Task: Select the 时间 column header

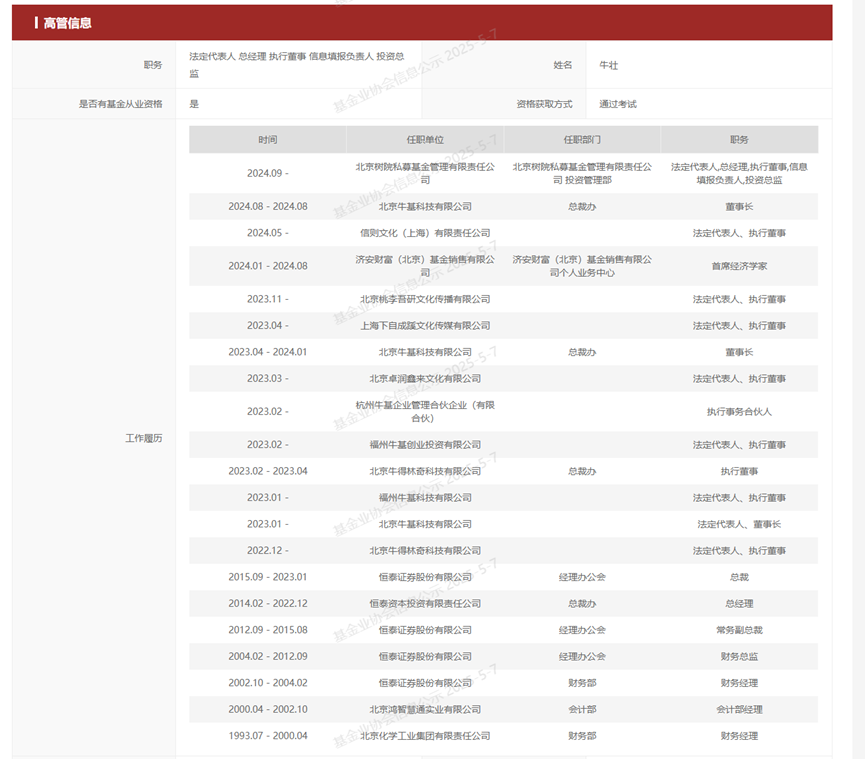Action: click(x=267, y=140)
